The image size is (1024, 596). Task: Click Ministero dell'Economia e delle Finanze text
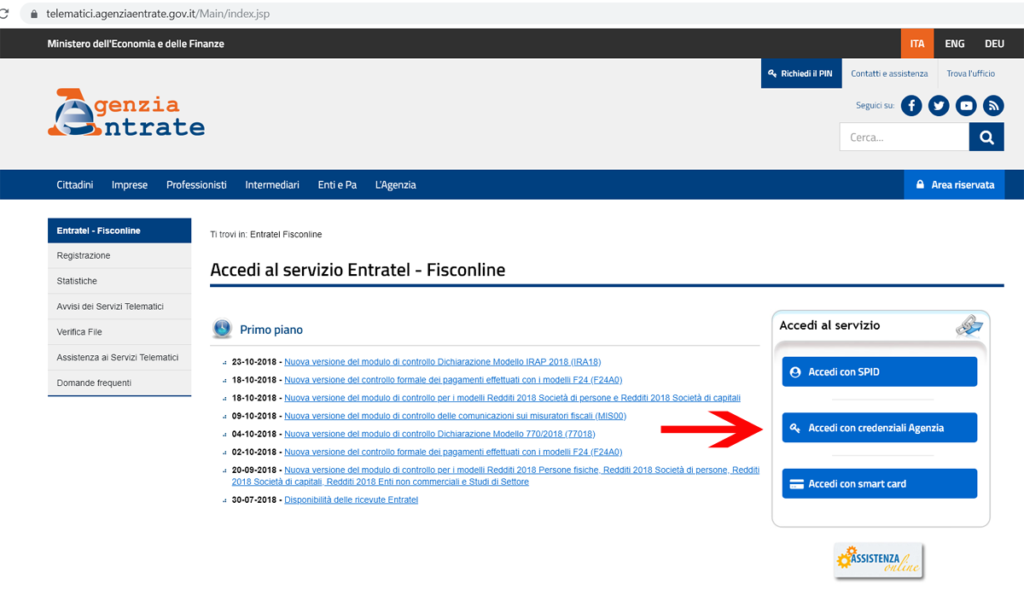click(135, 44)
